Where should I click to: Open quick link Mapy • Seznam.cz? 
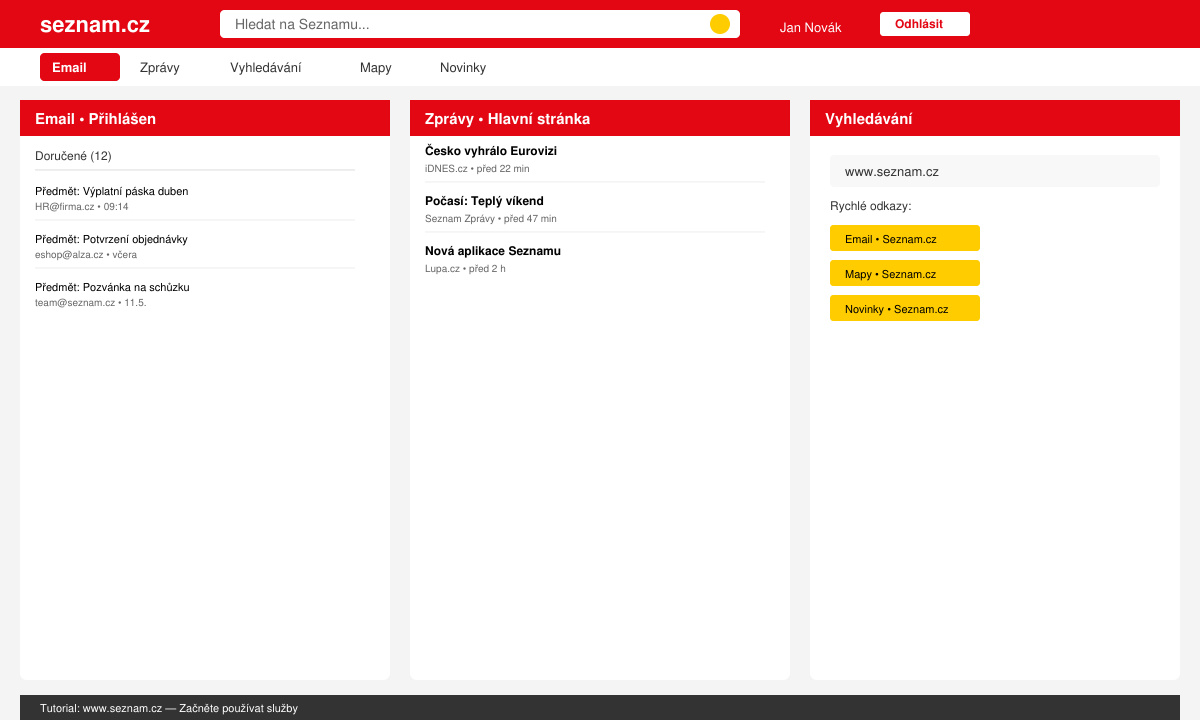point(905,273)
